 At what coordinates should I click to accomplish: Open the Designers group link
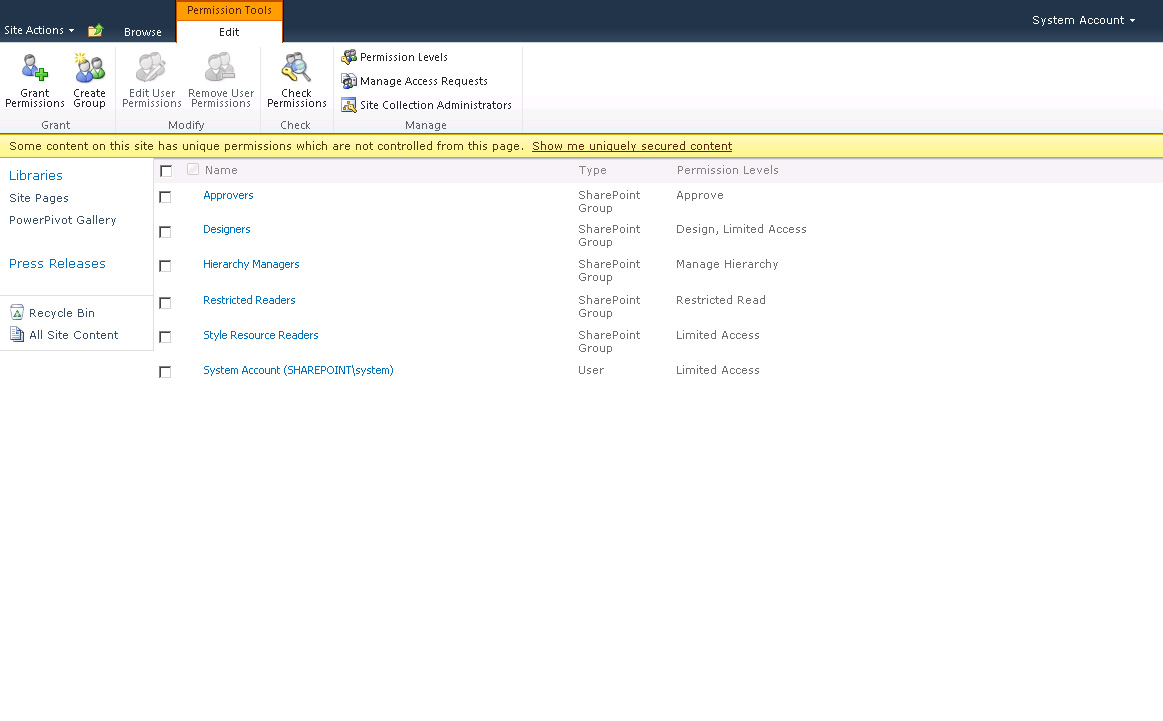pyautogui.click(x=227, y=229)
